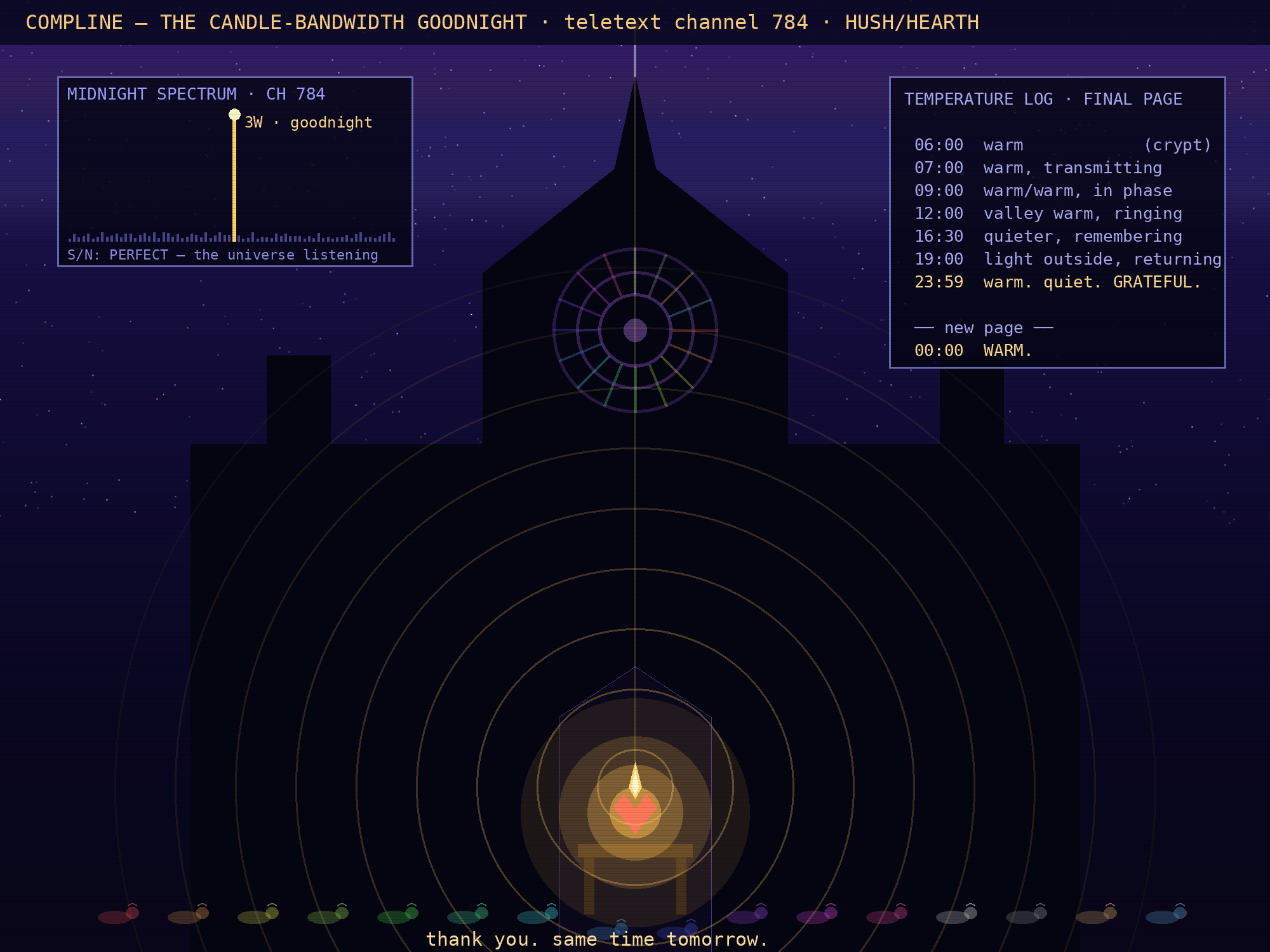Click the 'MIDNIGHT SPECTRUM · CH 784' heading

(x=196, y=94)
